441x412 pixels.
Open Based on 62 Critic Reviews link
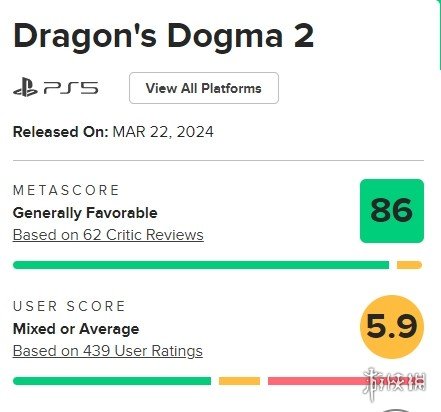pyautogui.click(x=108, y=235)
